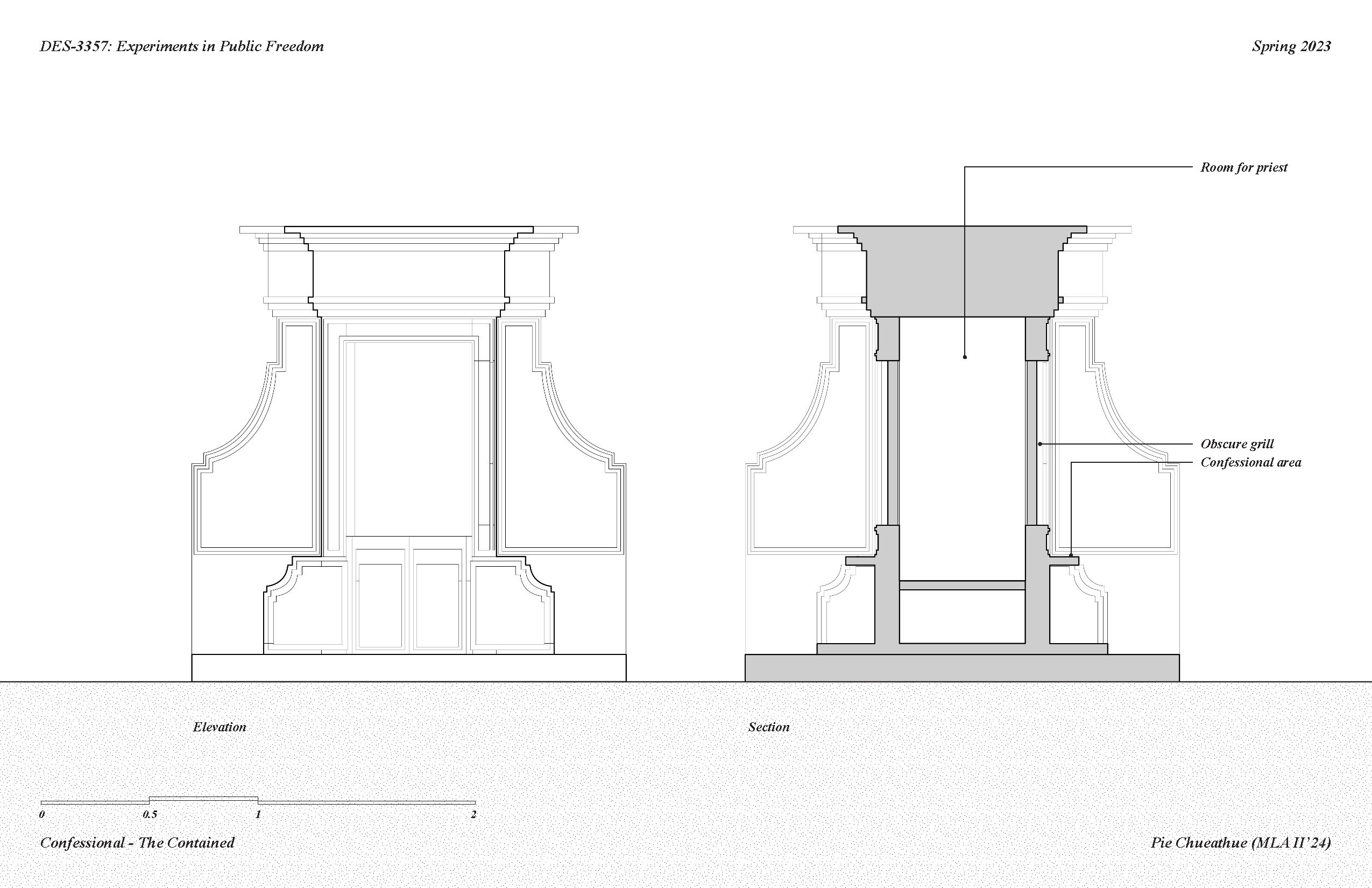Click the gray base slab of section drawing
The image size is (1372, 888).
tap(961, 668)
